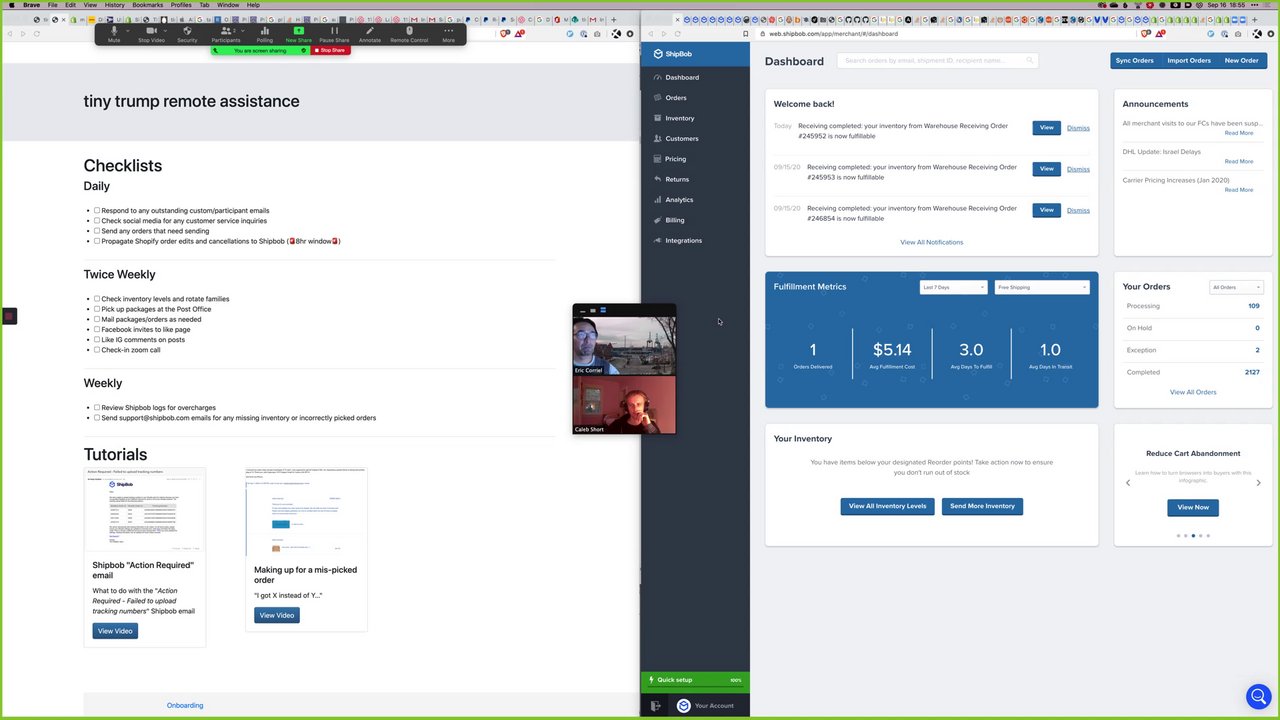Click the ShipBob order search field
Image resolution: width=1280 pixels, height=720 pixels.
click(938, 60)
